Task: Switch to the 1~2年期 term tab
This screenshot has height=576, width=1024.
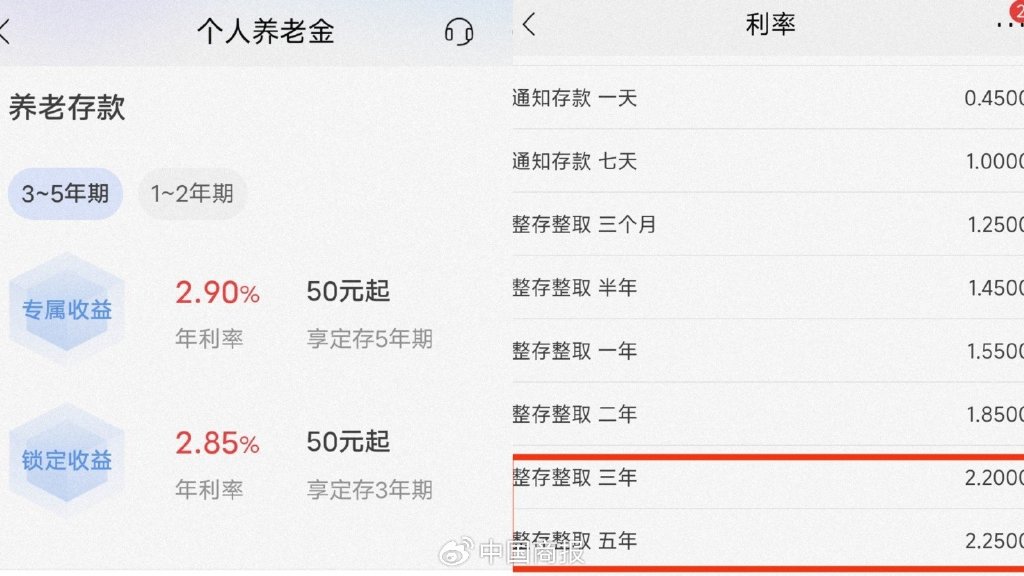Action: pyautogui.click(x=192, y=193)
